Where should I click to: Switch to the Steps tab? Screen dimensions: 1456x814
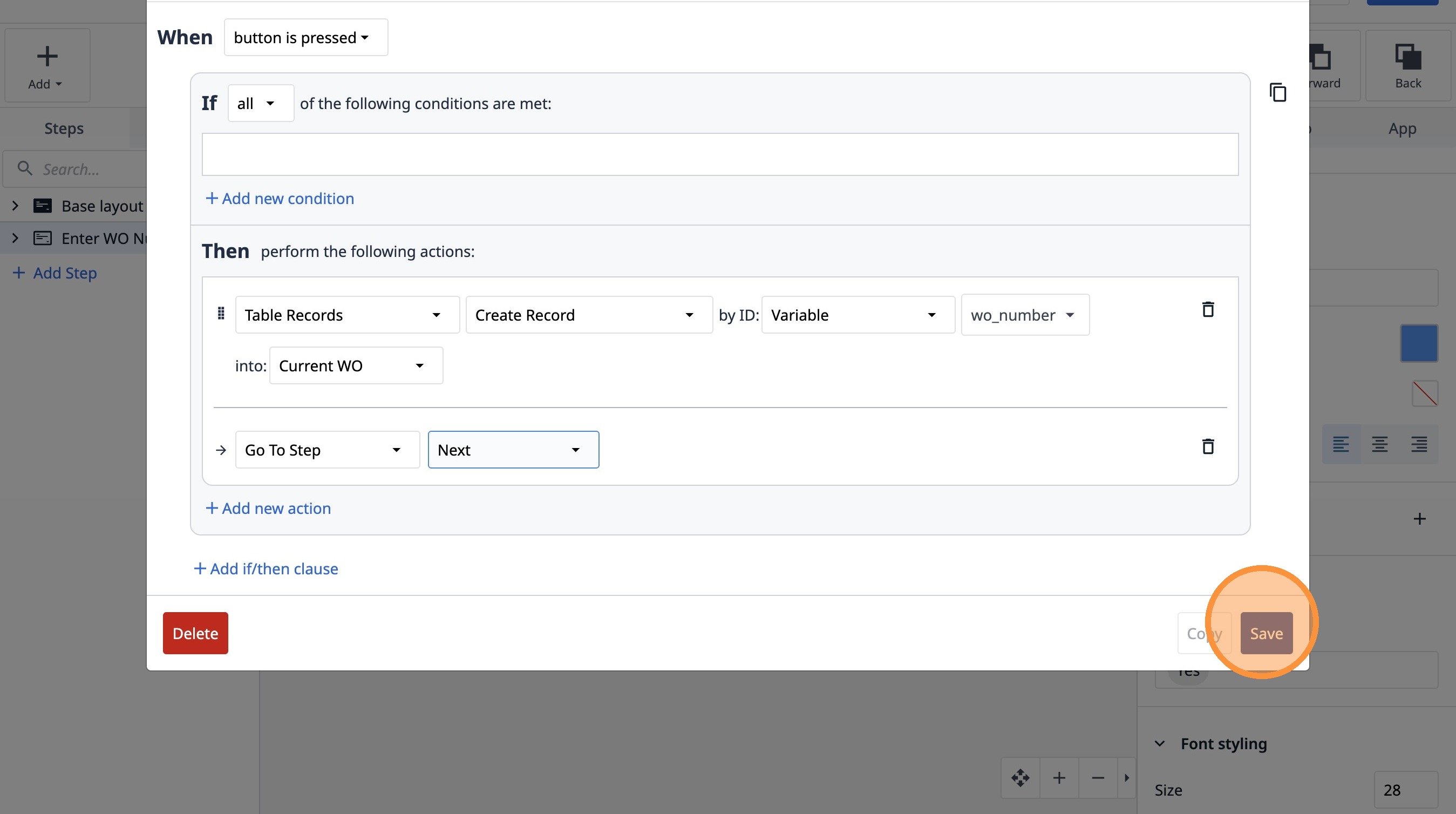click(x=64, y=128)
